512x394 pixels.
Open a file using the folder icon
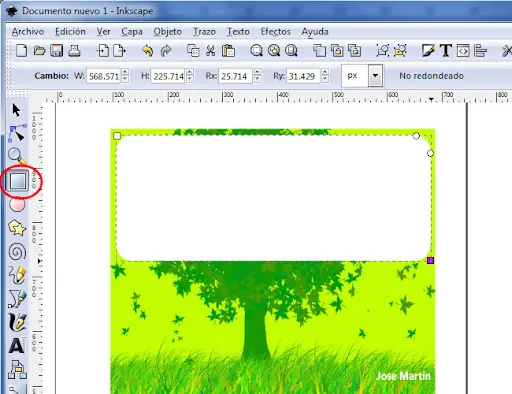[39, 51]
